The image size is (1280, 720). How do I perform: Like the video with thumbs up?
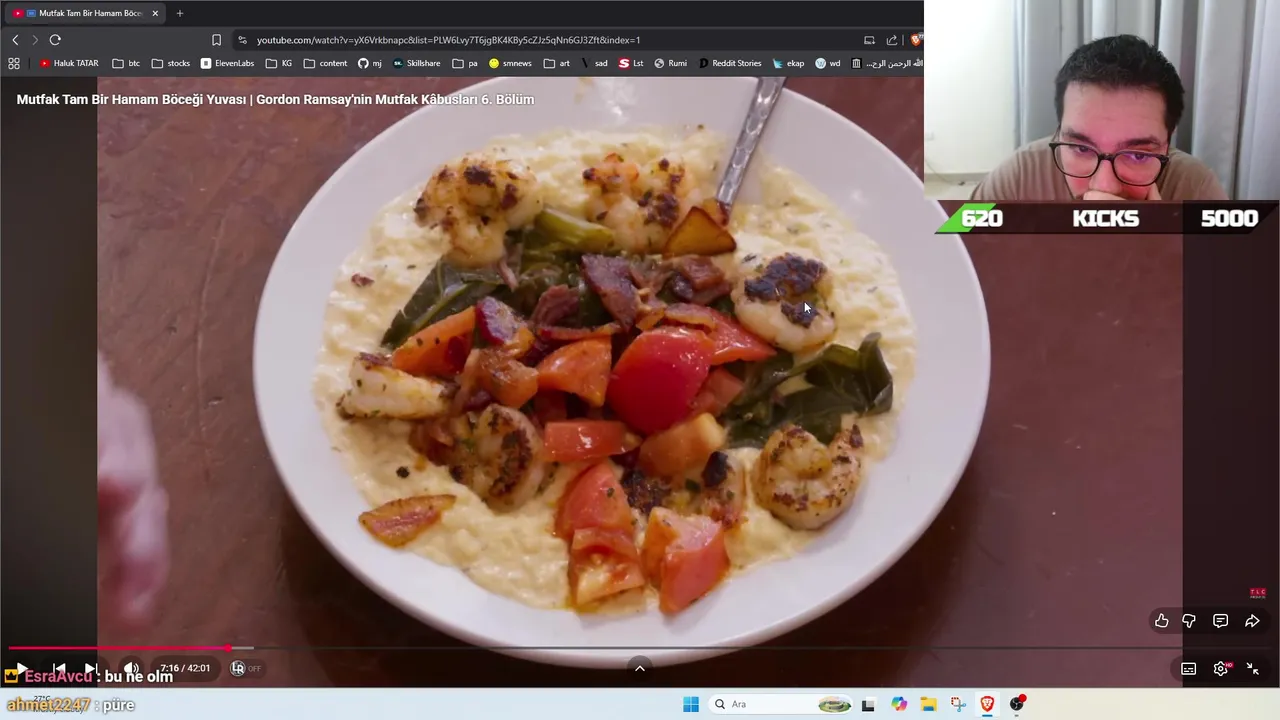pyautogui.click(x=1161, y=621)
